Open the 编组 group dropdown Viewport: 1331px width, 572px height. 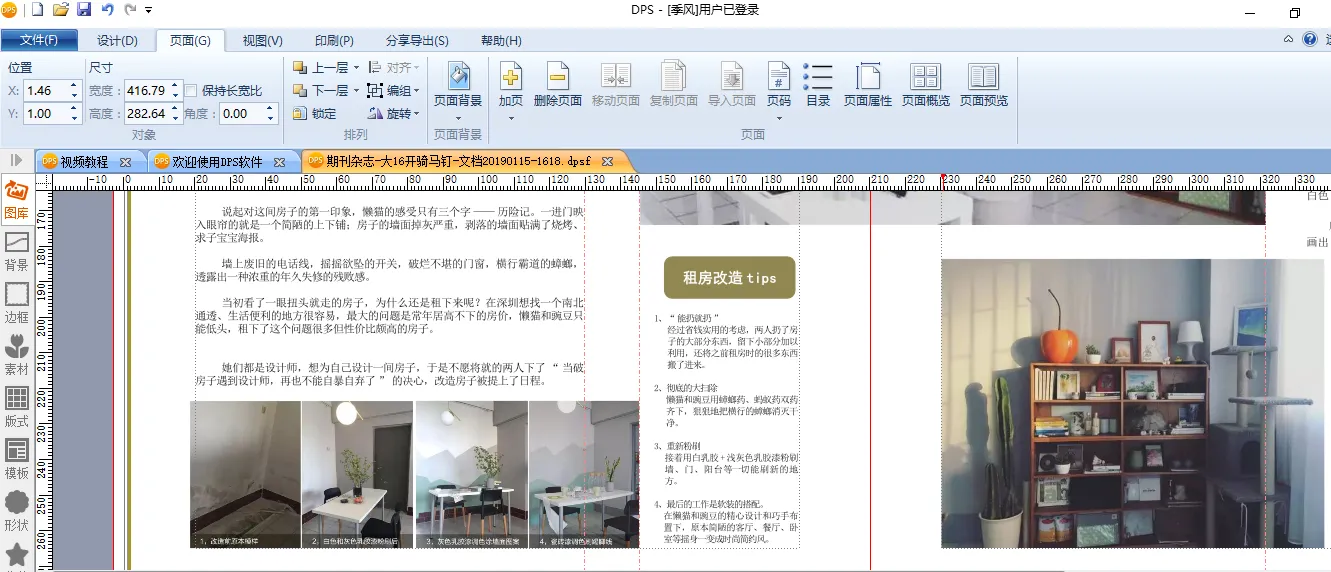click(417, 91)
